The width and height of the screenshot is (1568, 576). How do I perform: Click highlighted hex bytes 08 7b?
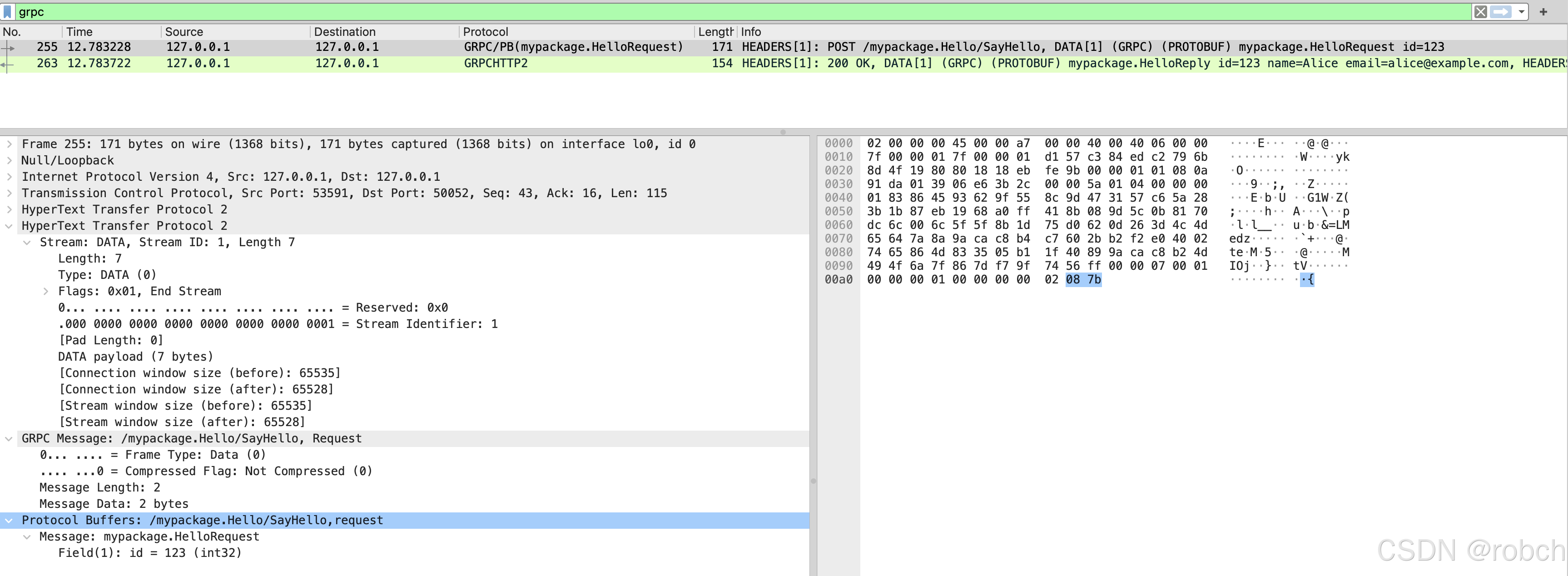click(1083, 279)
